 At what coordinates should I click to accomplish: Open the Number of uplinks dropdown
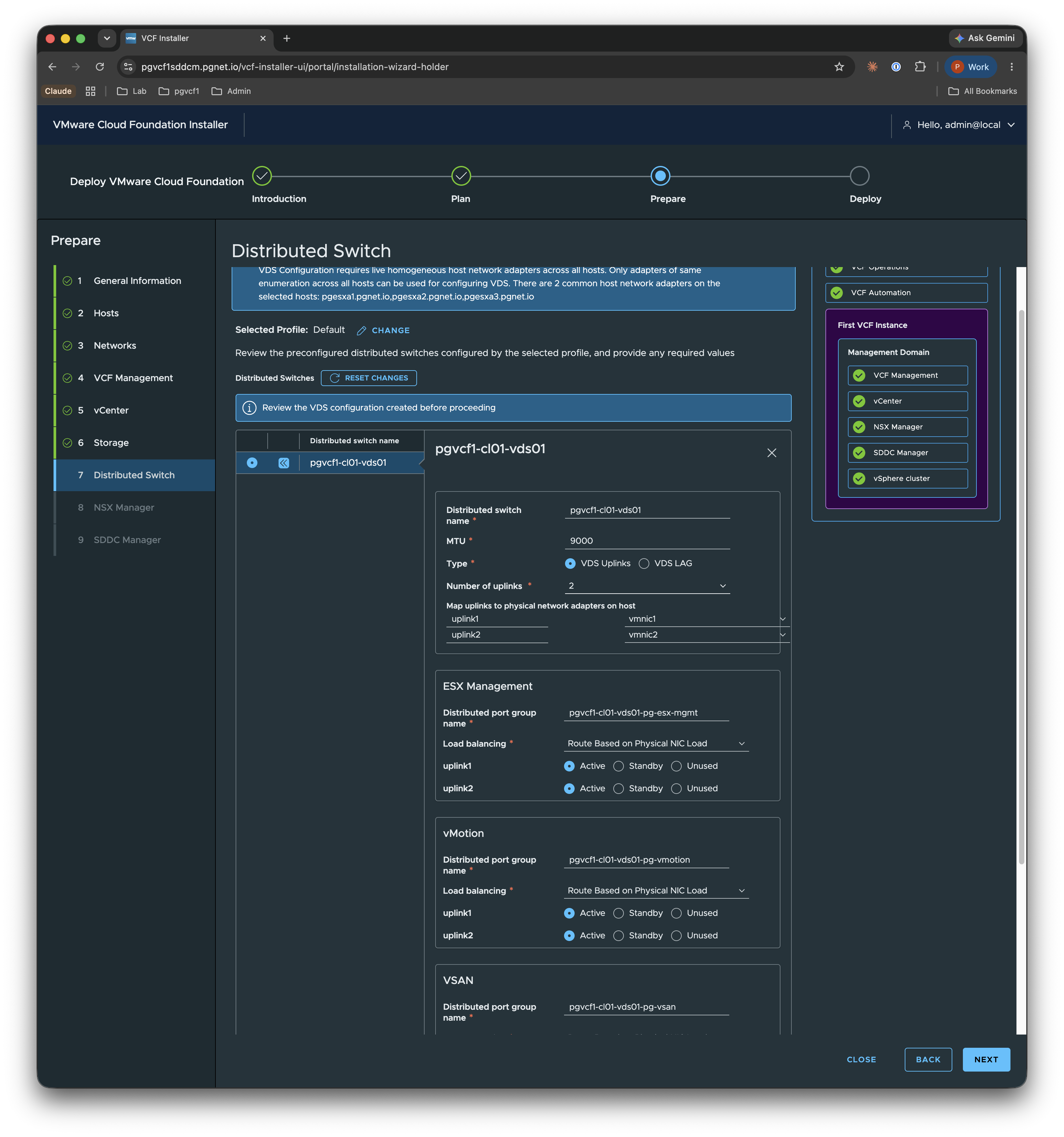(647, 586)
